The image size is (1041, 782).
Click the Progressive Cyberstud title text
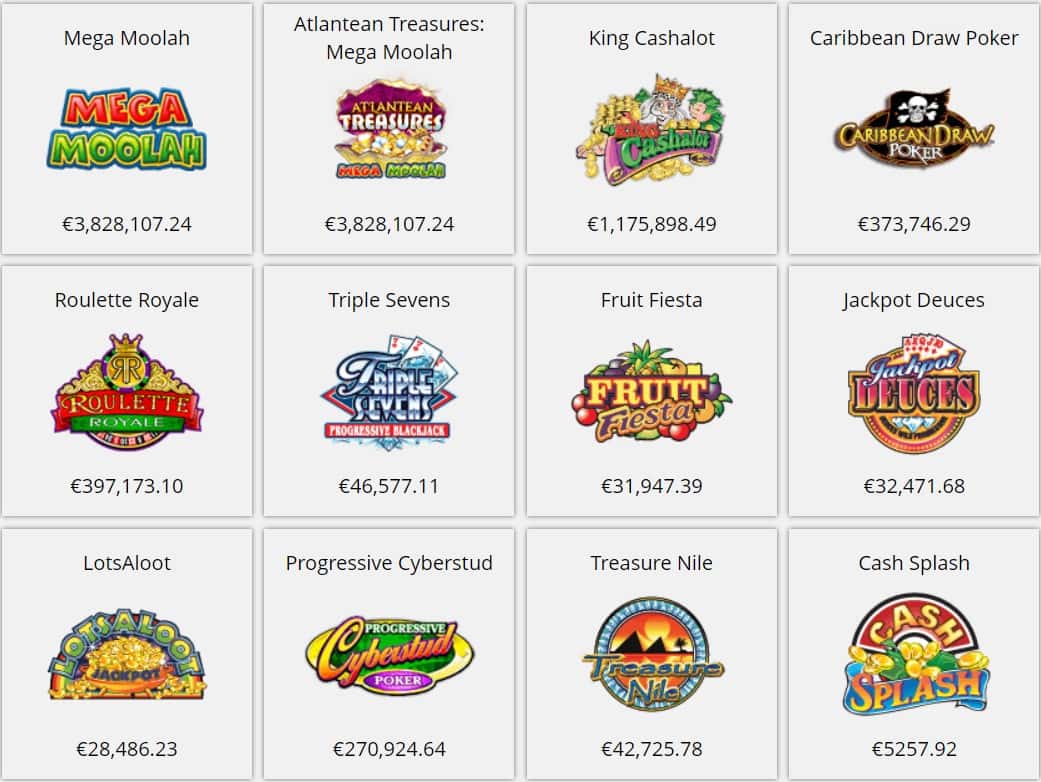(x=389, y=563)
